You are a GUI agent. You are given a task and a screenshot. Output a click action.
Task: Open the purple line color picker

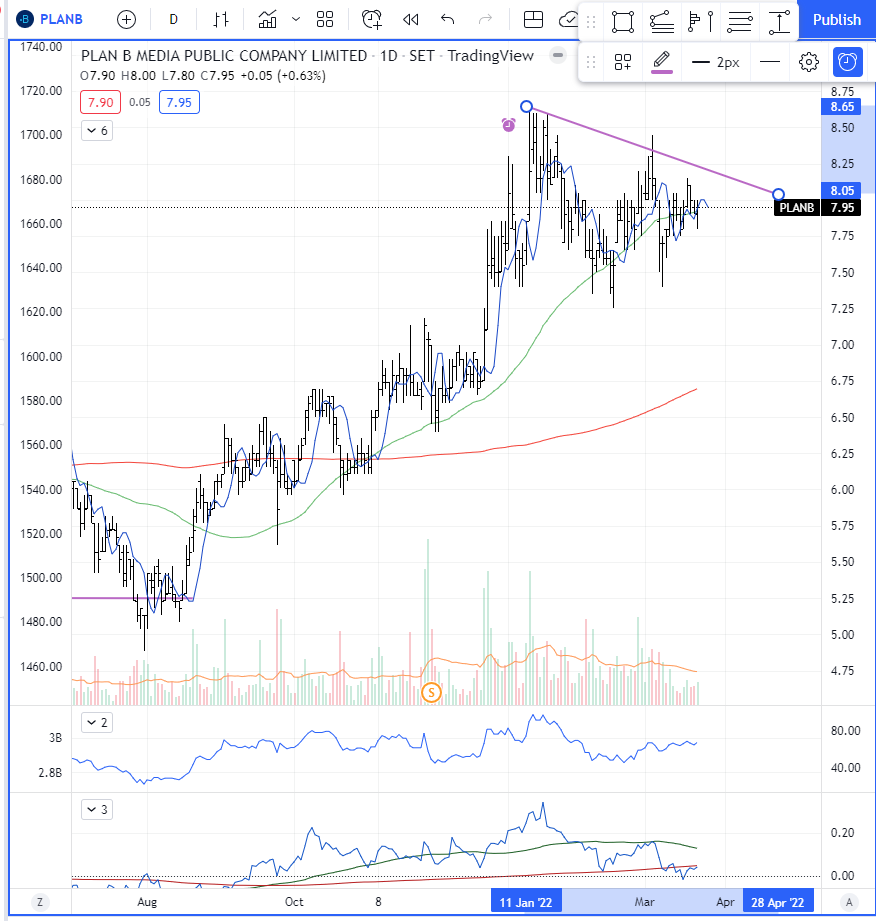(662, 62)
